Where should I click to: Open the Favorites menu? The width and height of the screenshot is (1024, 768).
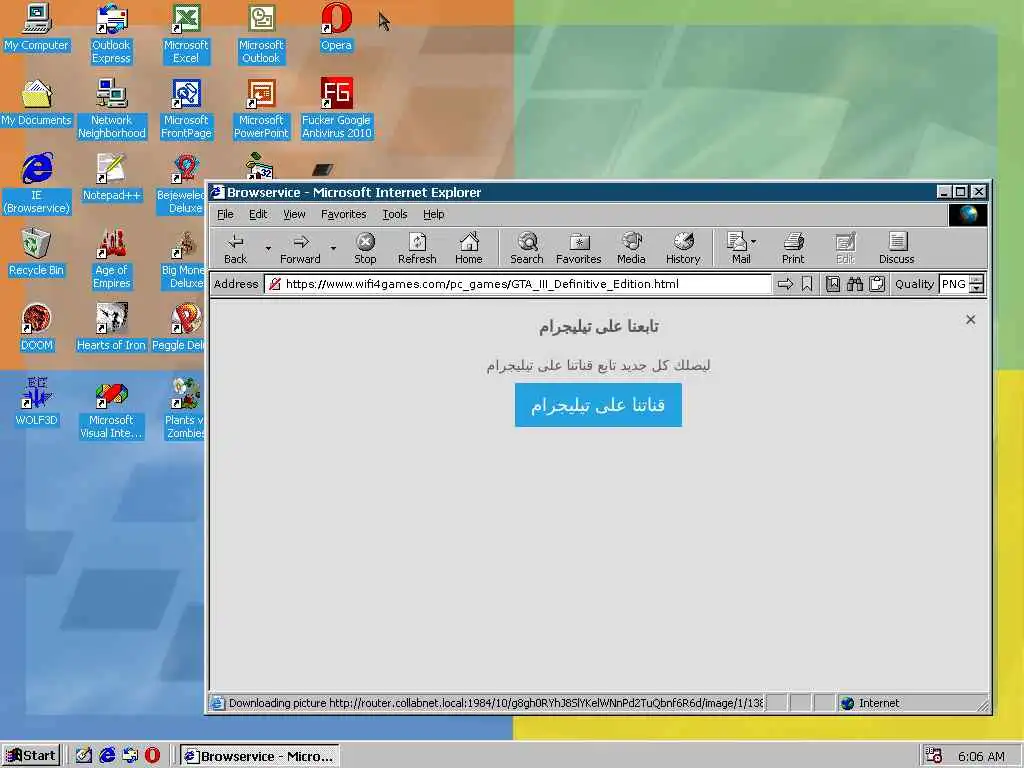[x=344, y=214]
